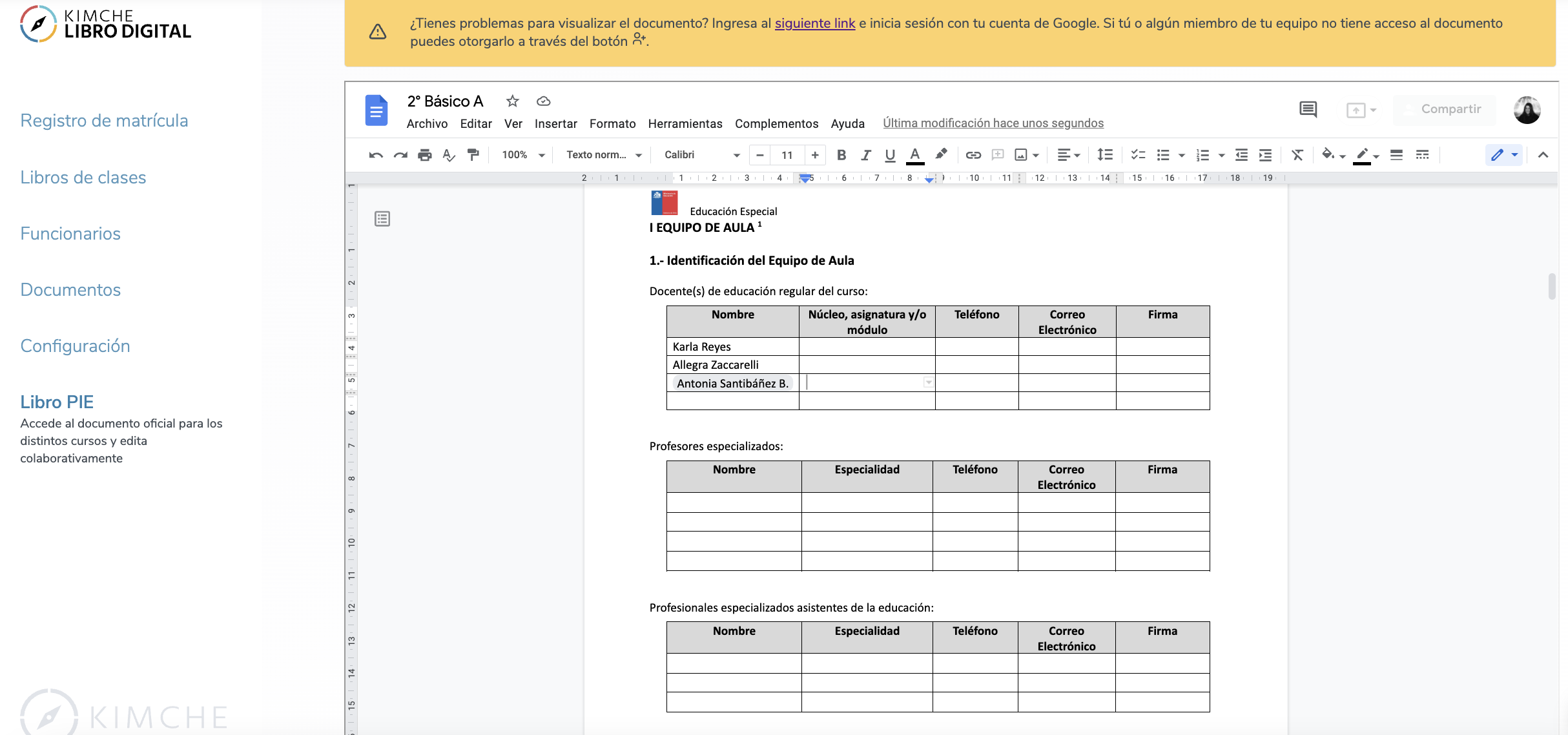Click the print icon
Viewport: 1568px width, 735px height.
pyautogui.click(x=424, y=155)
